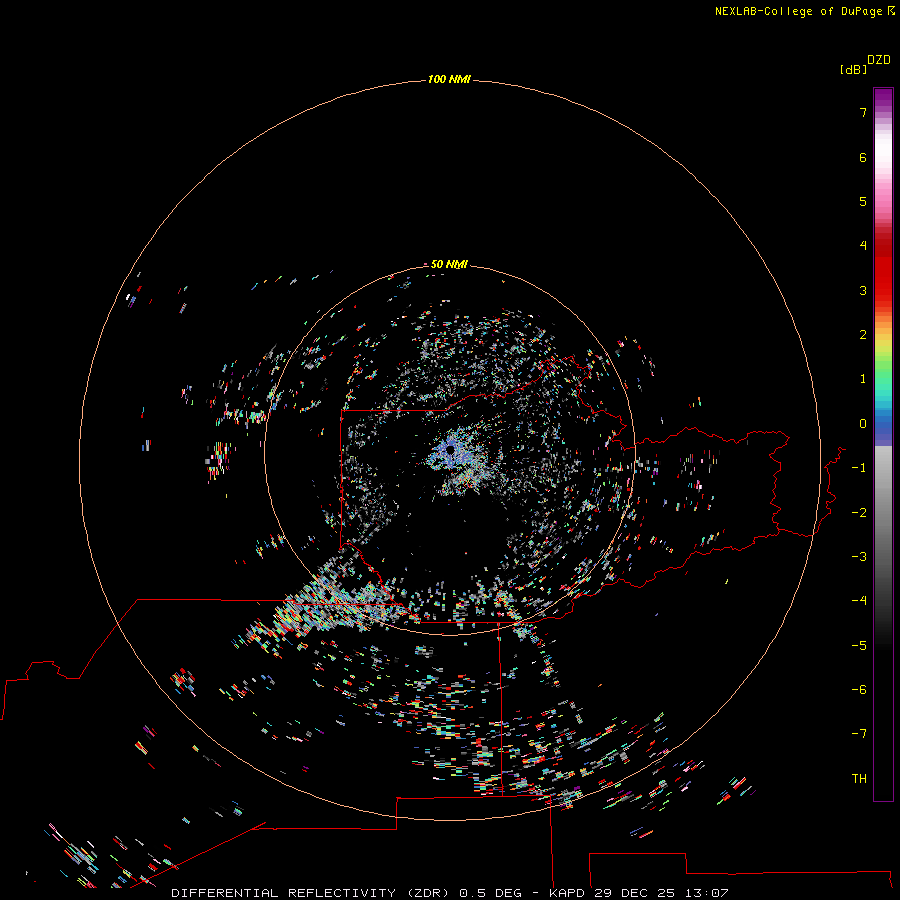Click the 0.5 DEG elevation text
Screen dimensions: 900x900
491,893
